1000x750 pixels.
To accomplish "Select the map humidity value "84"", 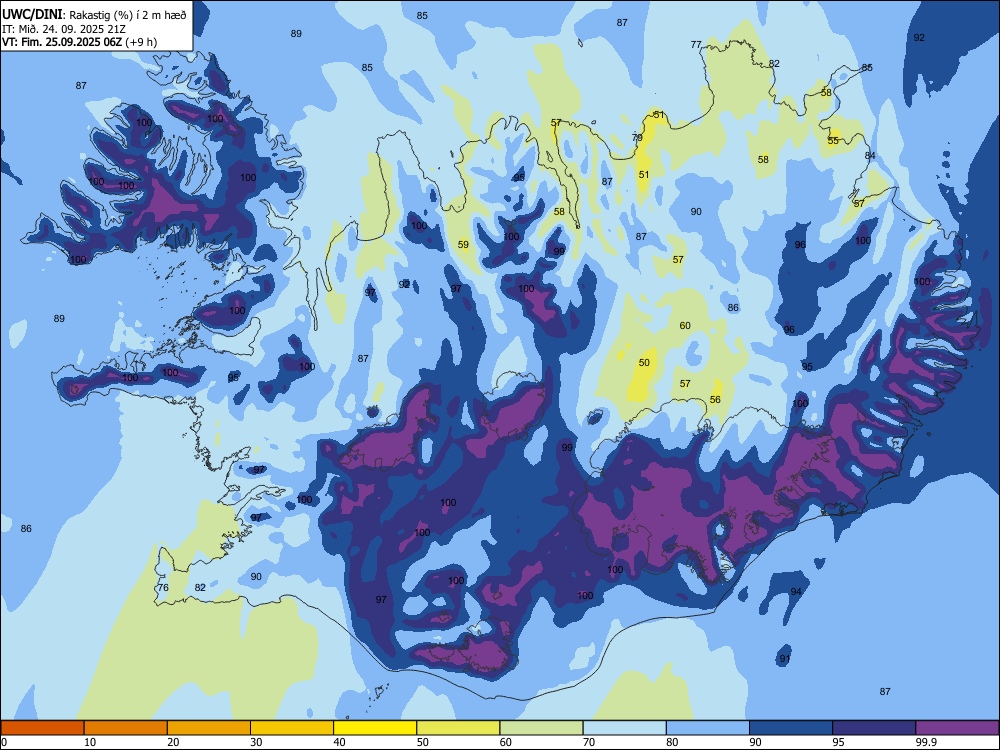I will [870, 156].
